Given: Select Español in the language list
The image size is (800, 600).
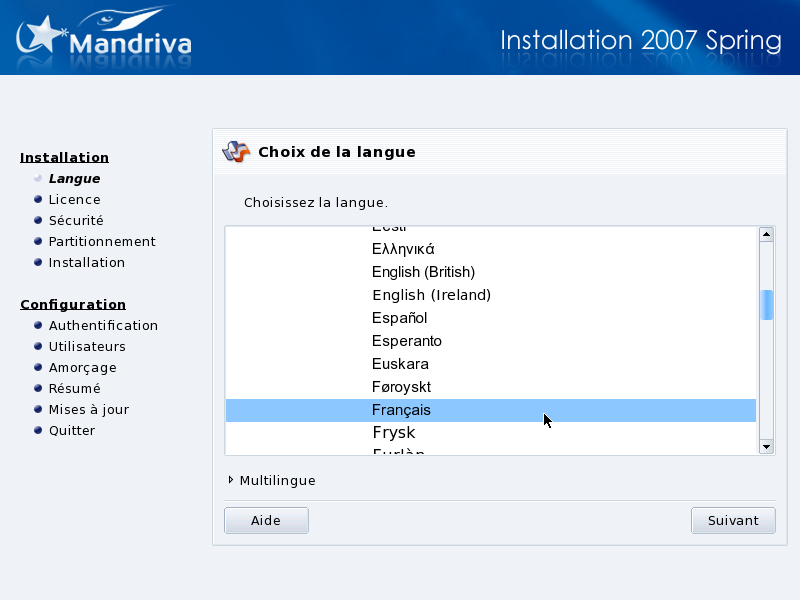Looking at the screenshot, I should [399, 318].
